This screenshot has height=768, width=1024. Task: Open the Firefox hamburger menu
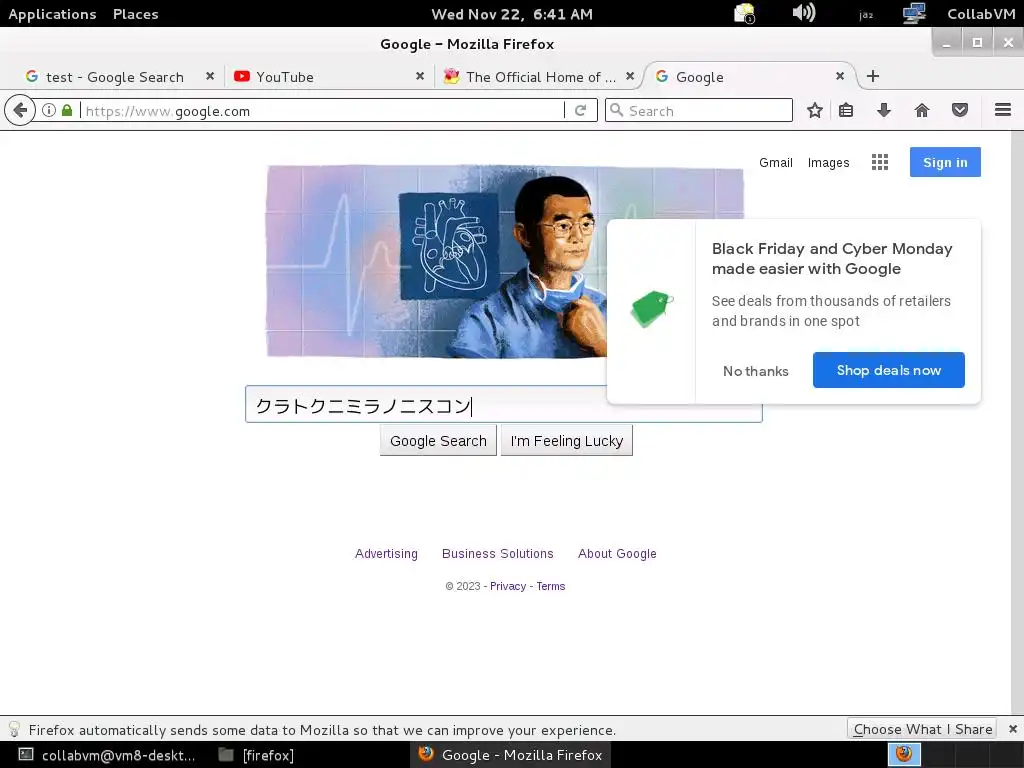click(x=1003, y=110)
